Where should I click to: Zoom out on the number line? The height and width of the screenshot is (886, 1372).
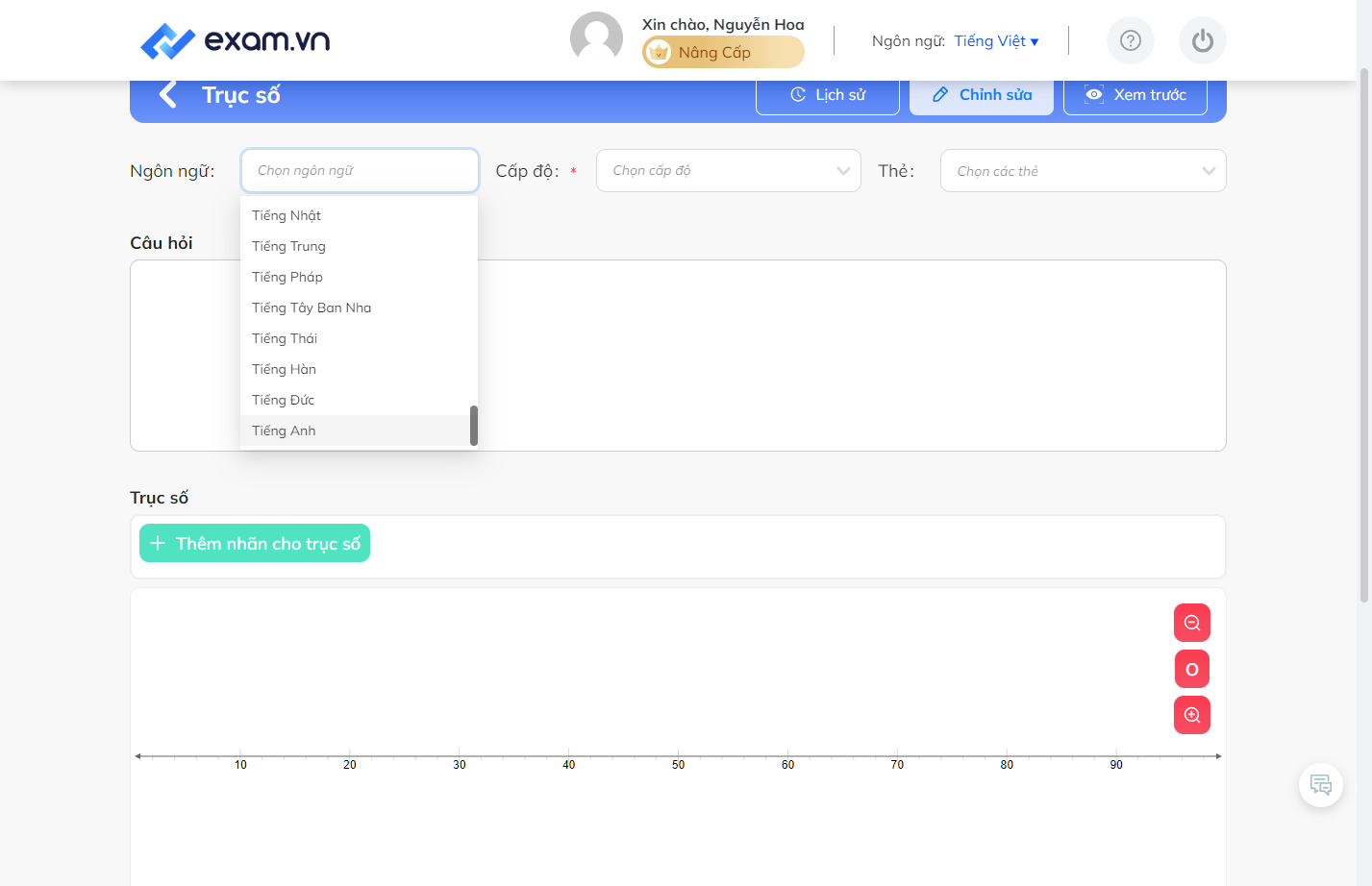(1192, 623)
